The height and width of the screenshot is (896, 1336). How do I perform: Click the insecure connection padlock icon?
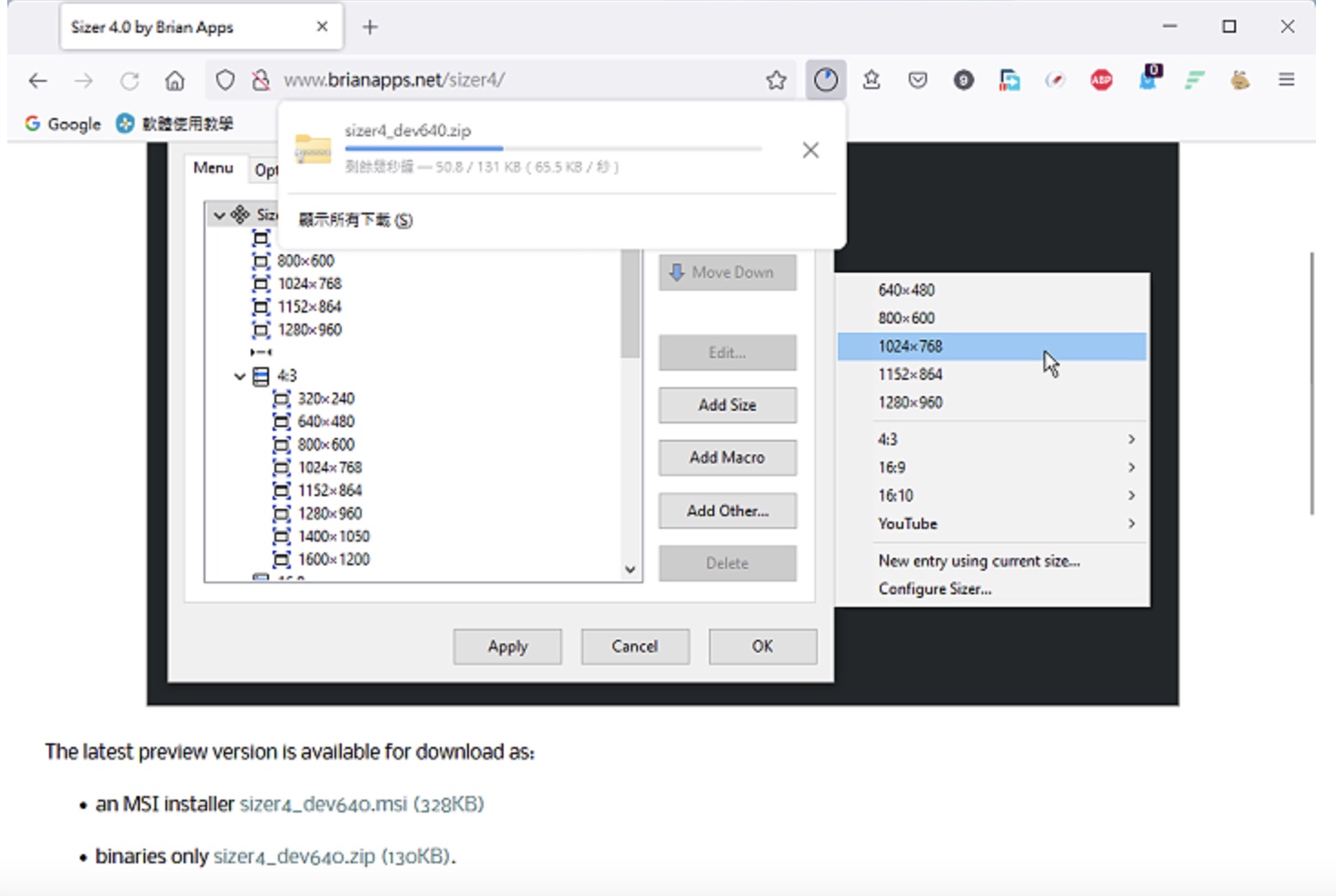click(261, 80)
